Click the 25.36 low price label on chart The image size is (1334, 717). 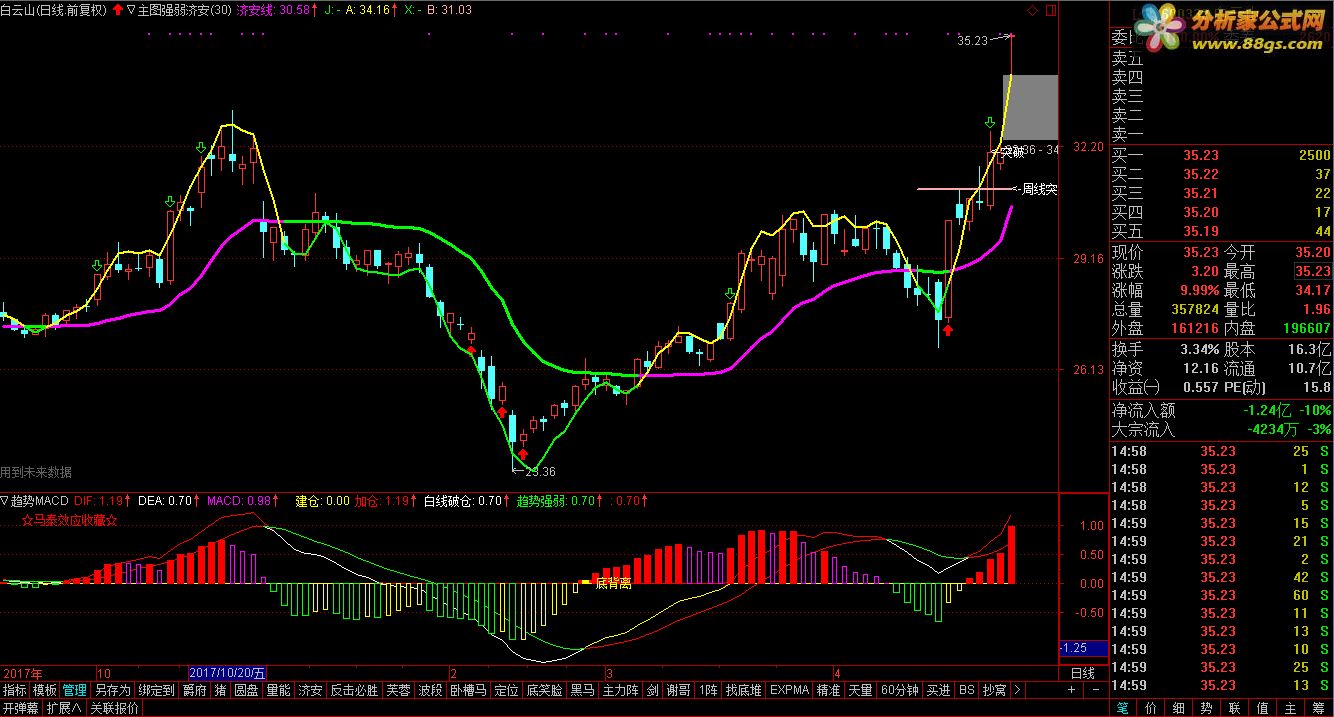click(x=540, y=472)
